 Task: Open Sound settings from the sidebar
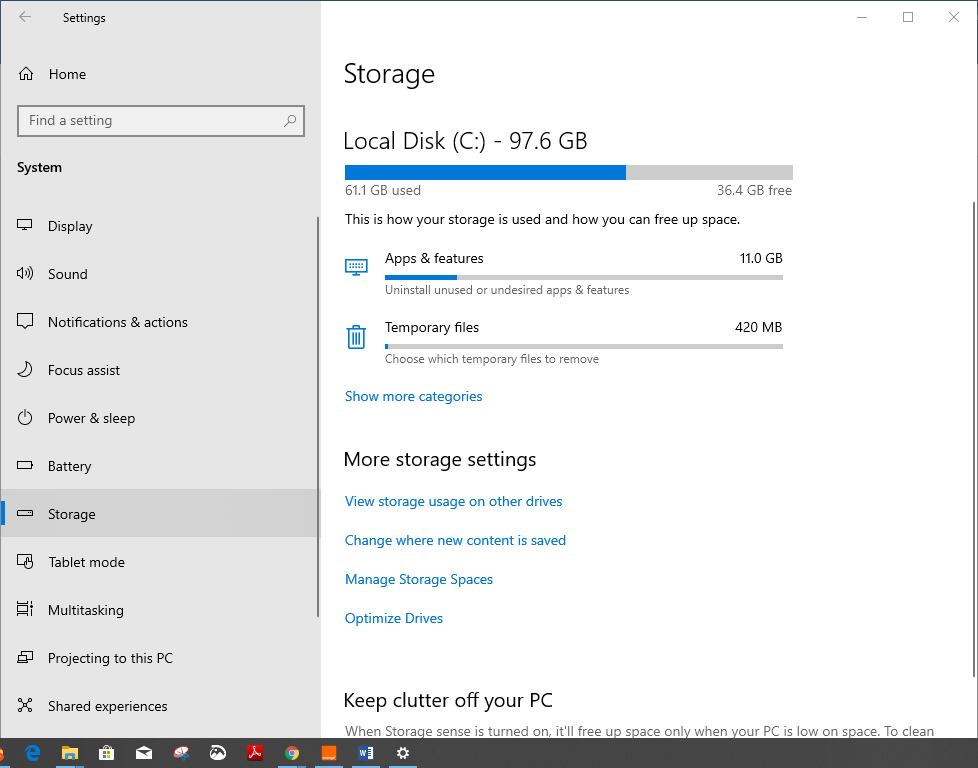pos(67,274)
